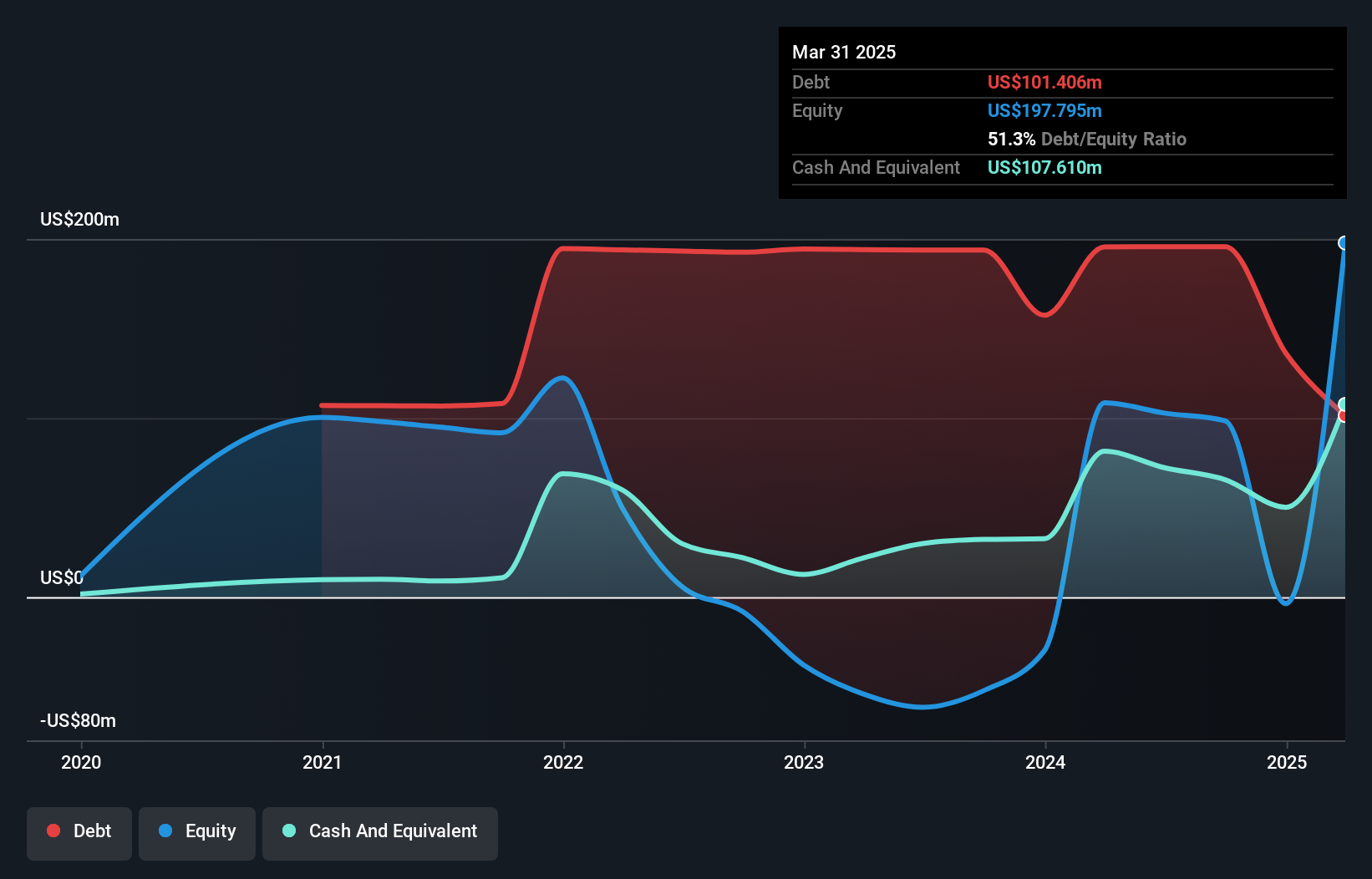Click the US$197.795m equity value
The width and height of the screenshot is (1372, 879).
point(1044,111)
